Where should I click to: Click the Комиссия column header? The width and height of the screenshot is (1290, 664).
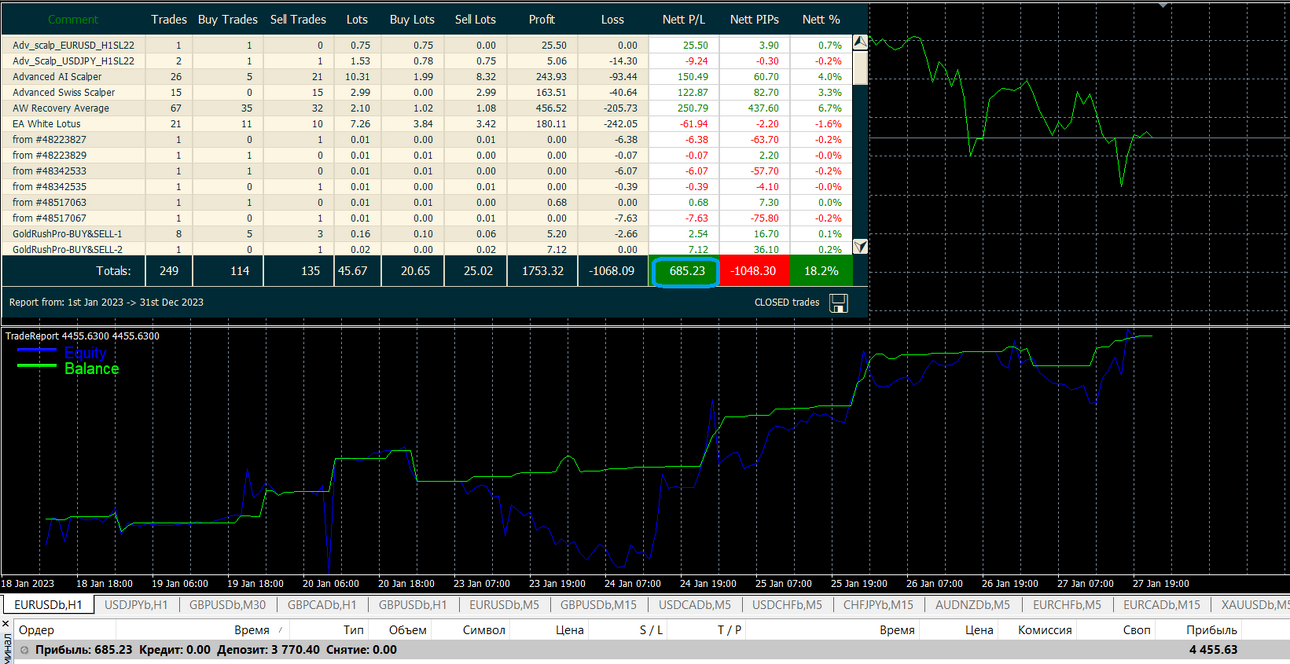point(1045,630)
